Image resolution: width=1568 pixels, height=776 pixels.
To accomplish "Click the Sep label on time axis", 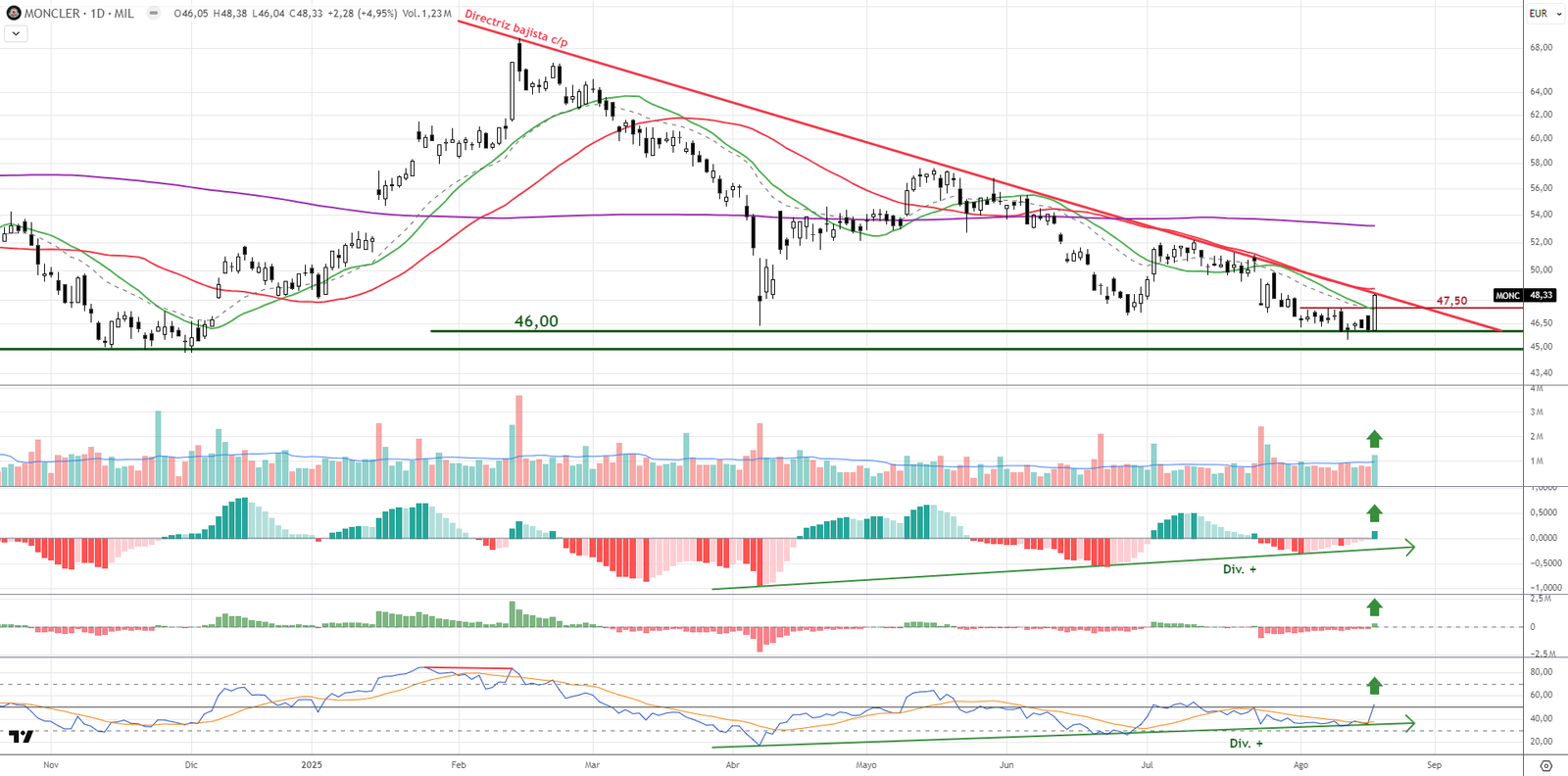I will (x=1434, y=765).
